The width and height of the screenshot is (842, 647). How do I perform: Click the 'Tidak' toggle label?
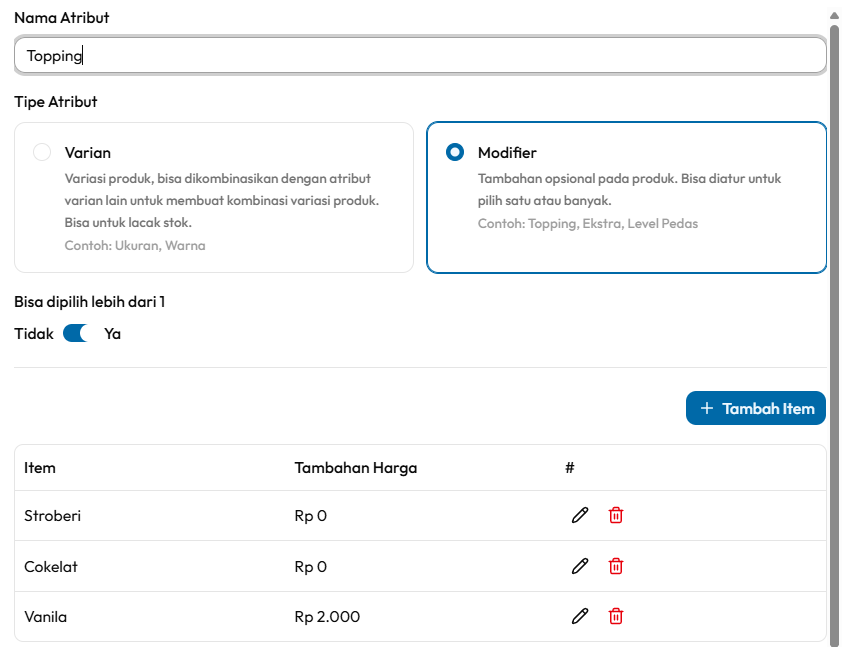[x=34, y=334]
